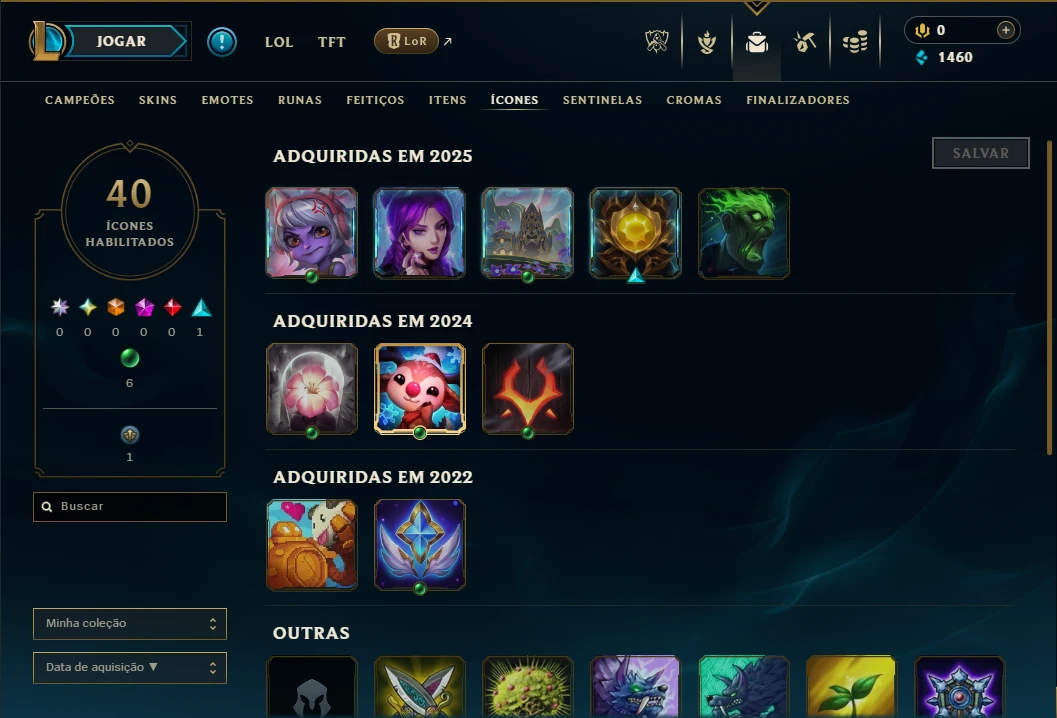Click the vertical scrollbar on the right
Screen dimensions: 1057x718
pyautogui.click(x=1049, y=297)
